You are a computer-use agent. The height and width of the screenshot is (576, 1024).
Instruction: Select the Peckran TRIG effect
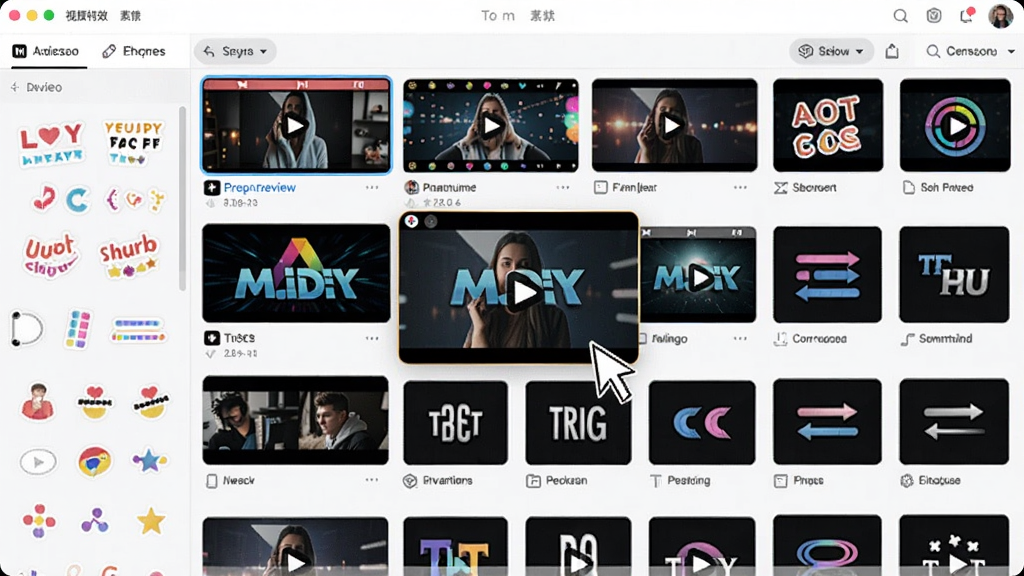[578, 423]
